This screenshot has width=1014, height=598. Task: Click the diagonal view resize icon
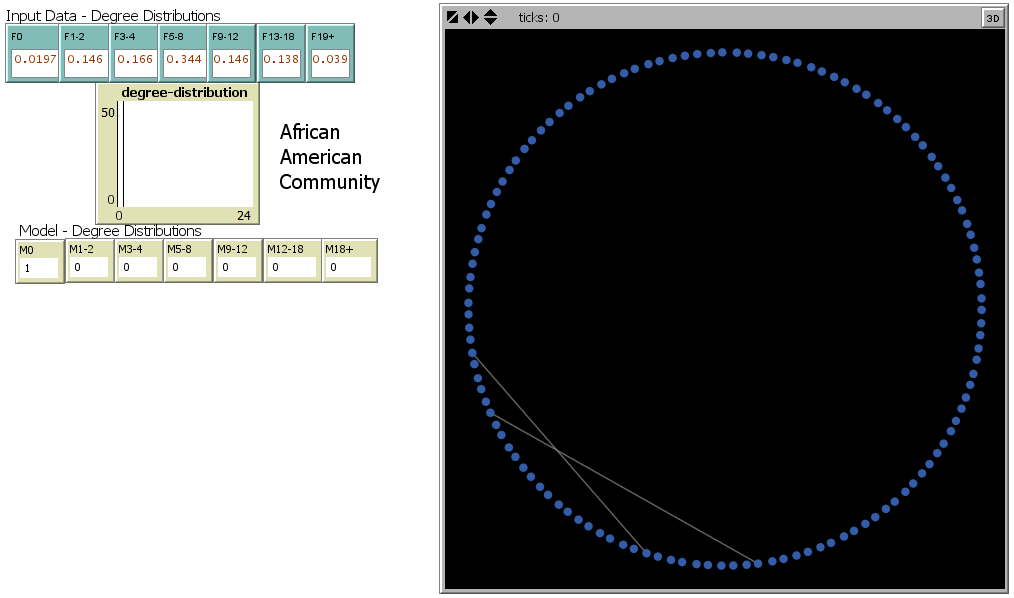click(x=453, y=17)
